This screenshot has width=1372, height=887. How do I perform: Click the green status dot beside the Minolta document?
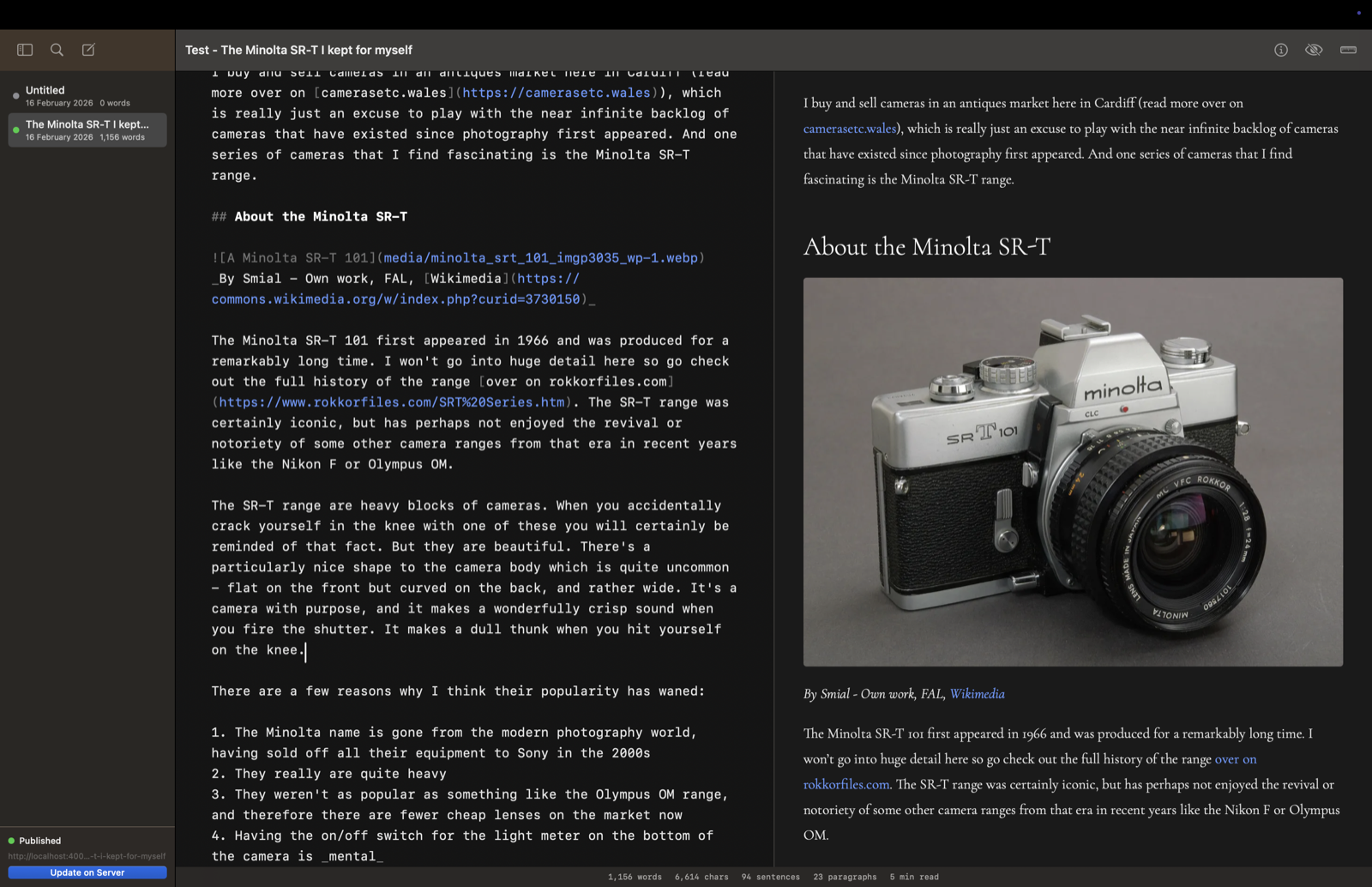(x=15, y=130)
